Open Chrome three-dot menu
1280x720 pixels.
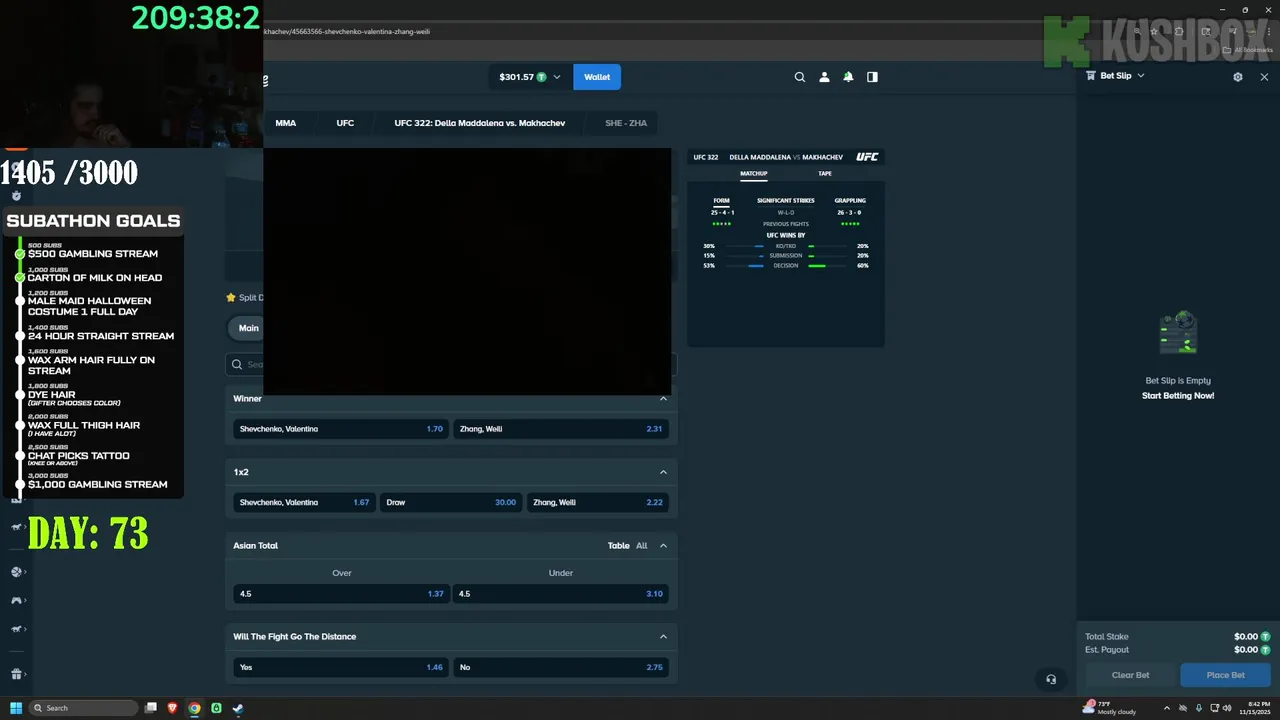[x=1269, y=31]
